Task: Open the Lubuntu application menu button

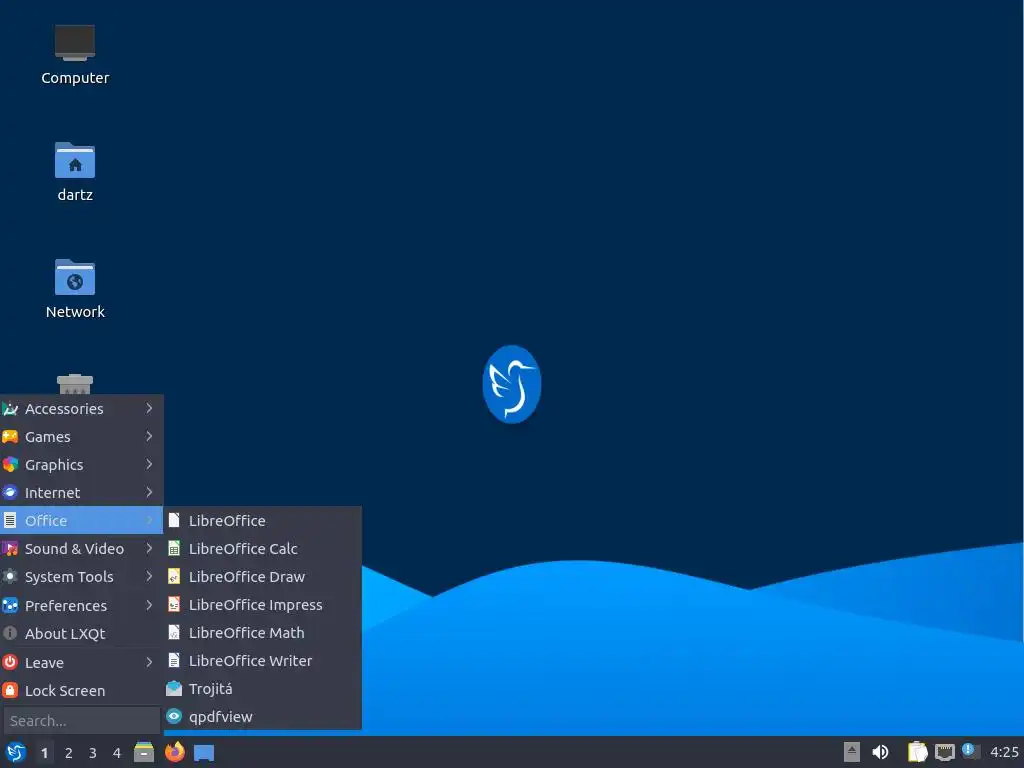Action: click(16, 752)
